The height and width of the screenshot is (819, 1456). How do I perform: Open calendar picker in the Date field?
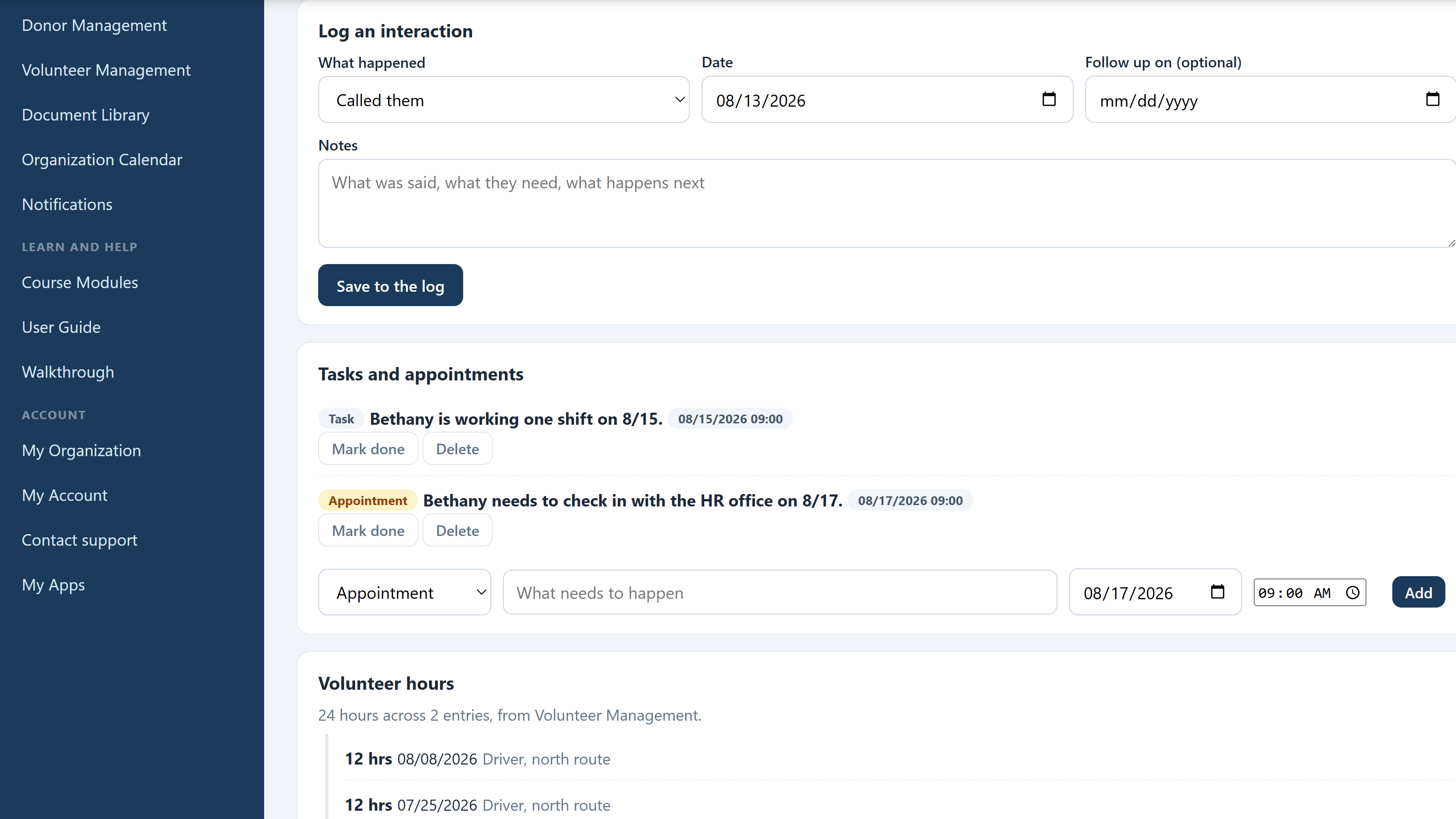[1049, 99]
